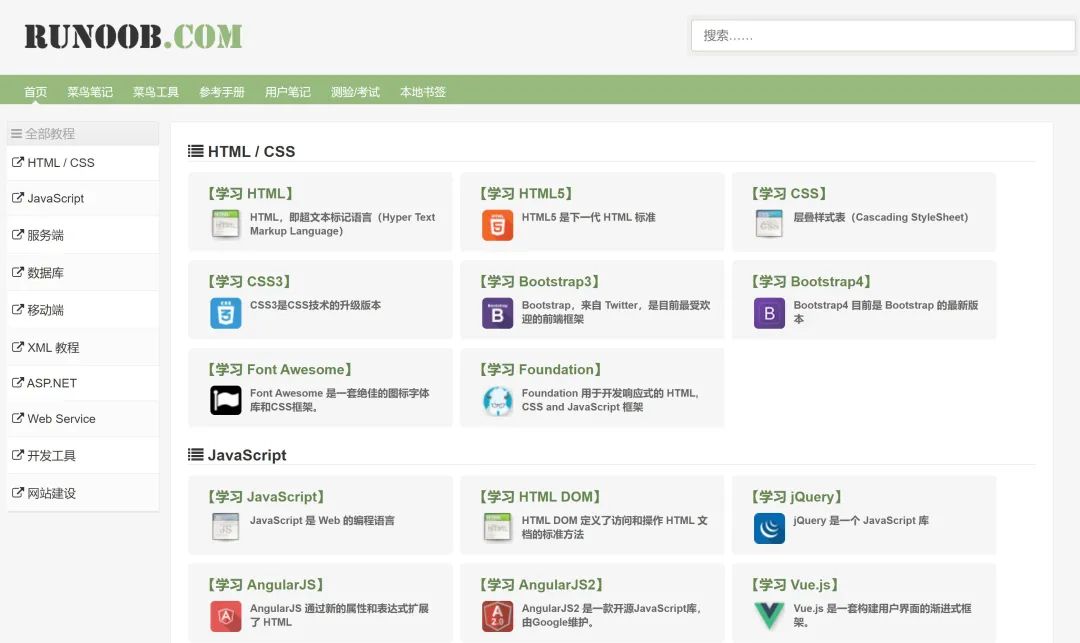Open the 【学习 HTML DOM】 tutorial link
The width and height of the screenshot is (1080, 643).
tap(541, 497)
